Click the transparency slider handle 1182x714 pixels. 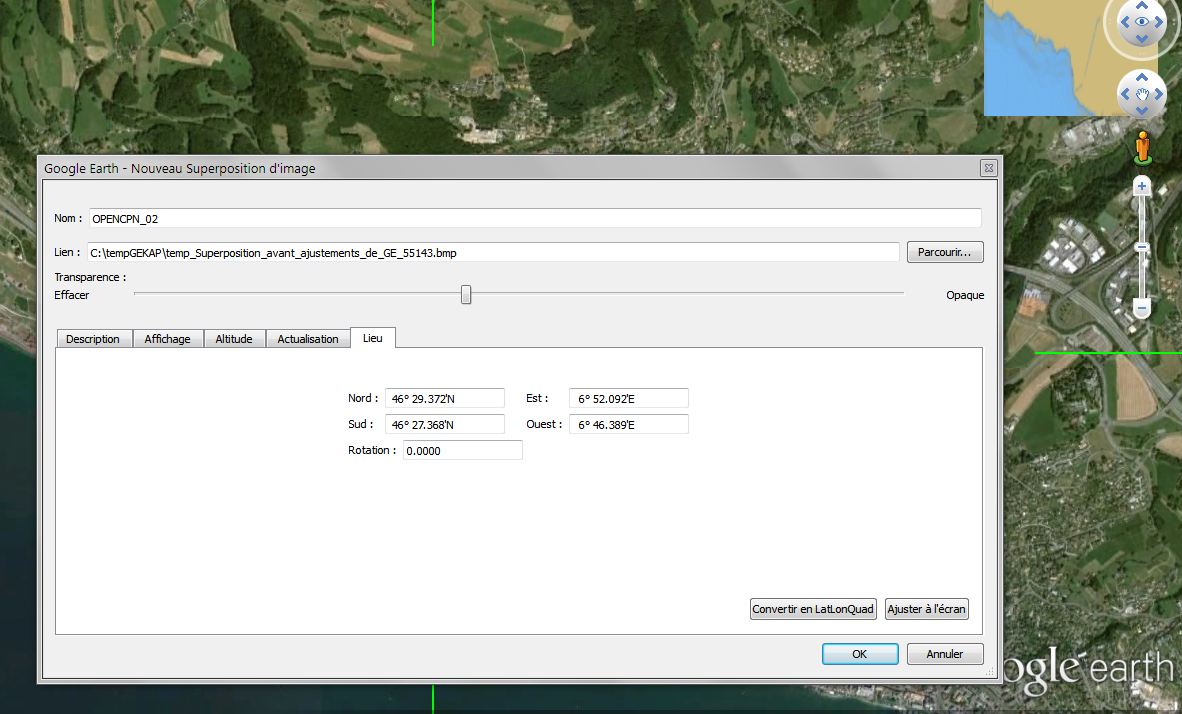[466, 295]
